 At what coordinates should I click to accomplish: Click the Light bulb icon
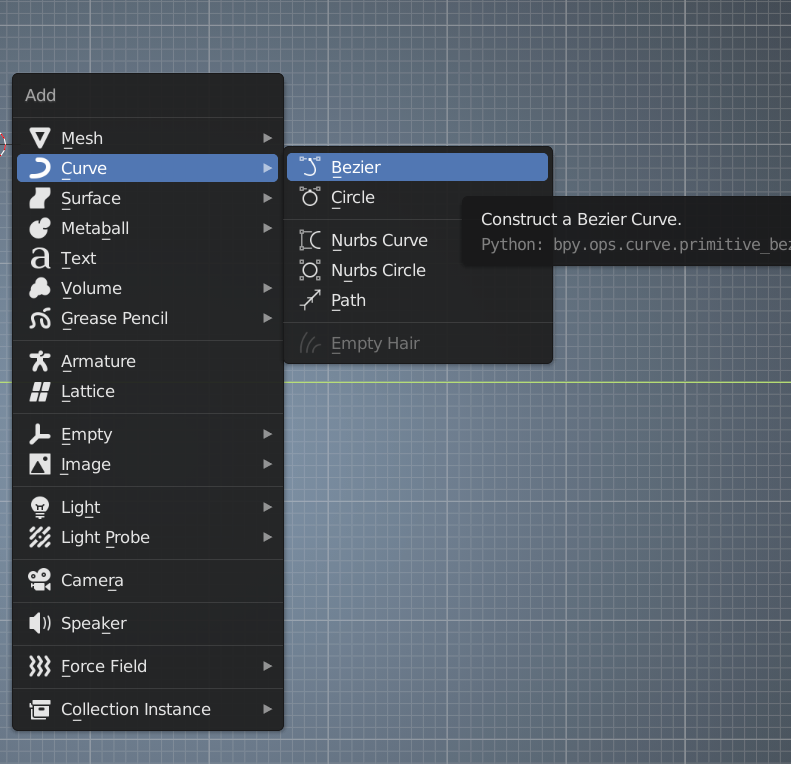pyautogui.click(x=40, y=507)
